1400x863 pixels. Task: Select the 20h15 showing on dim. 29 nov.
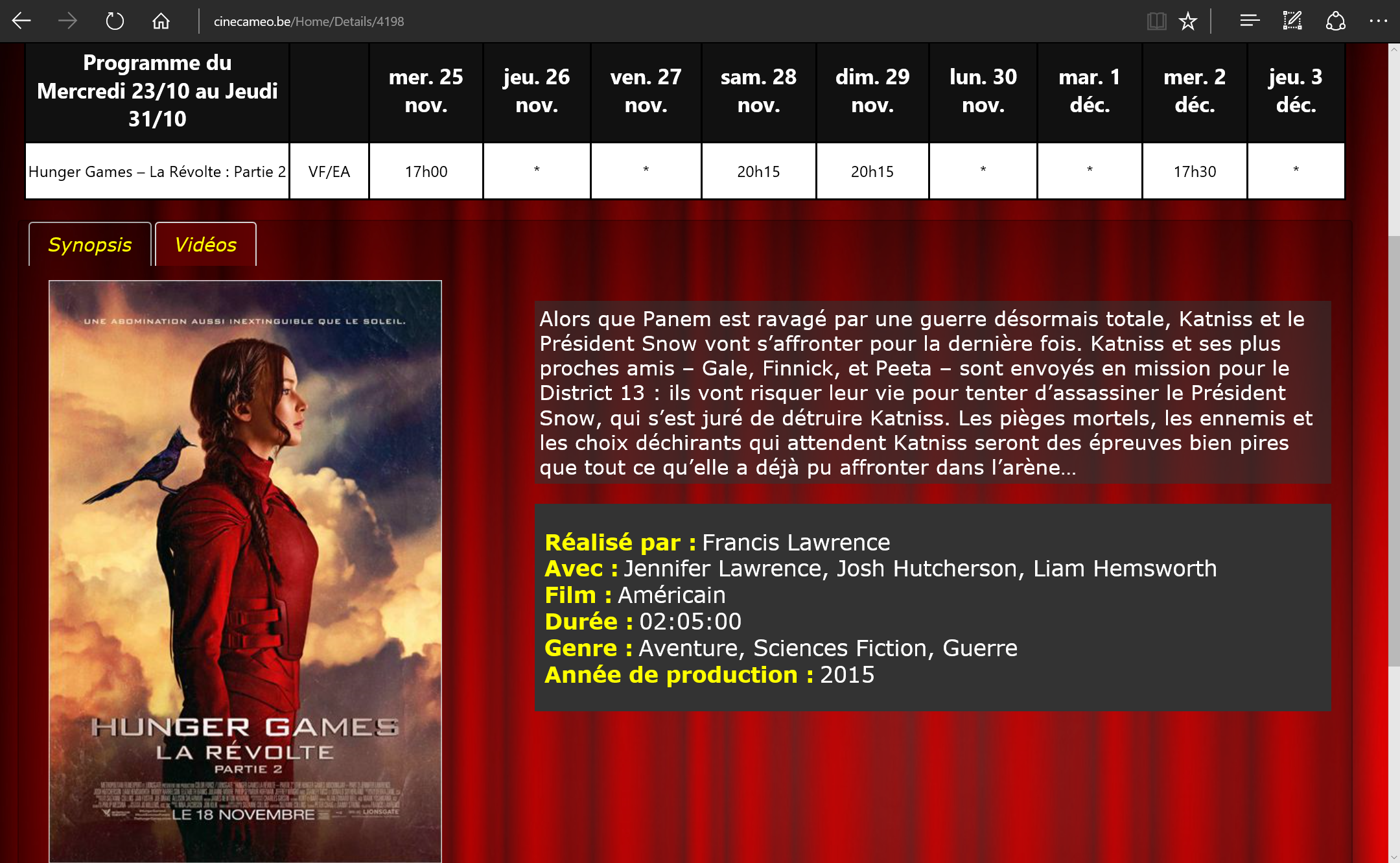point(872,172)
